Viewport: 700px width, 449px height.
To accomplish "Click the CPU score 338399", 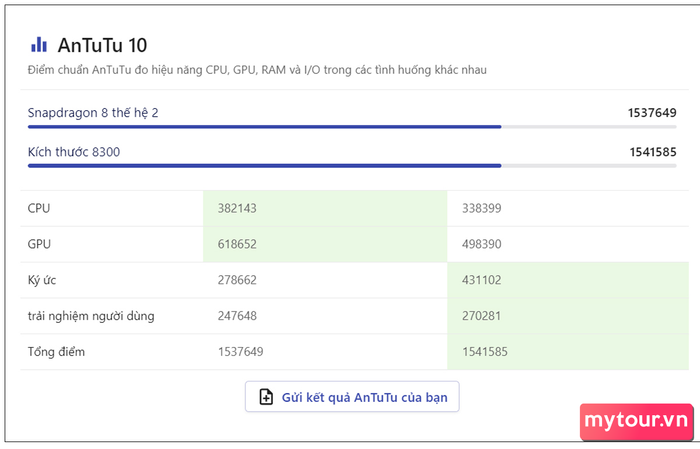I will pyautogui.click(x=482, y=208).
